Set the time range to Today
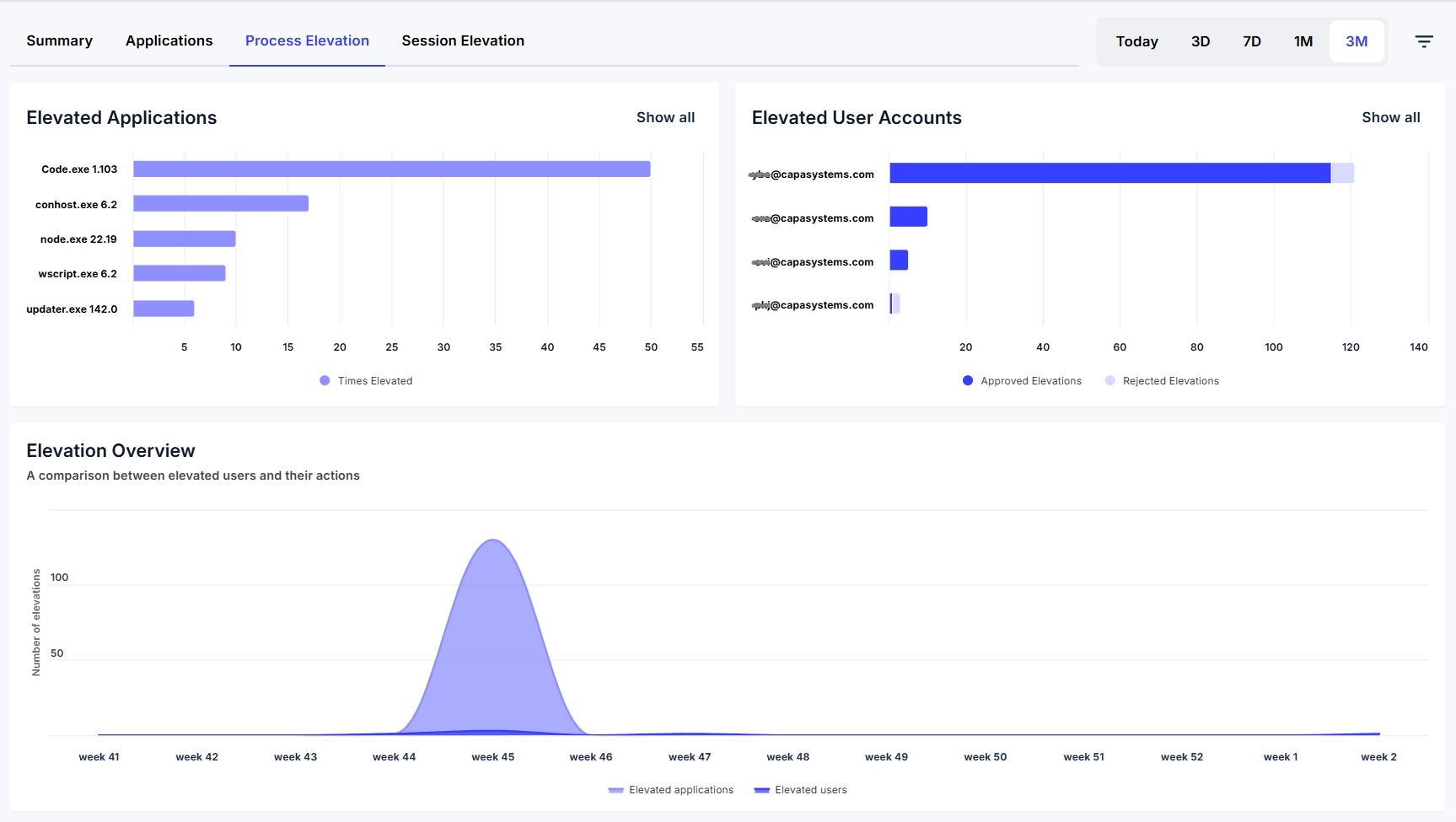This screenshot has height=822, width=1456. 1136,41
